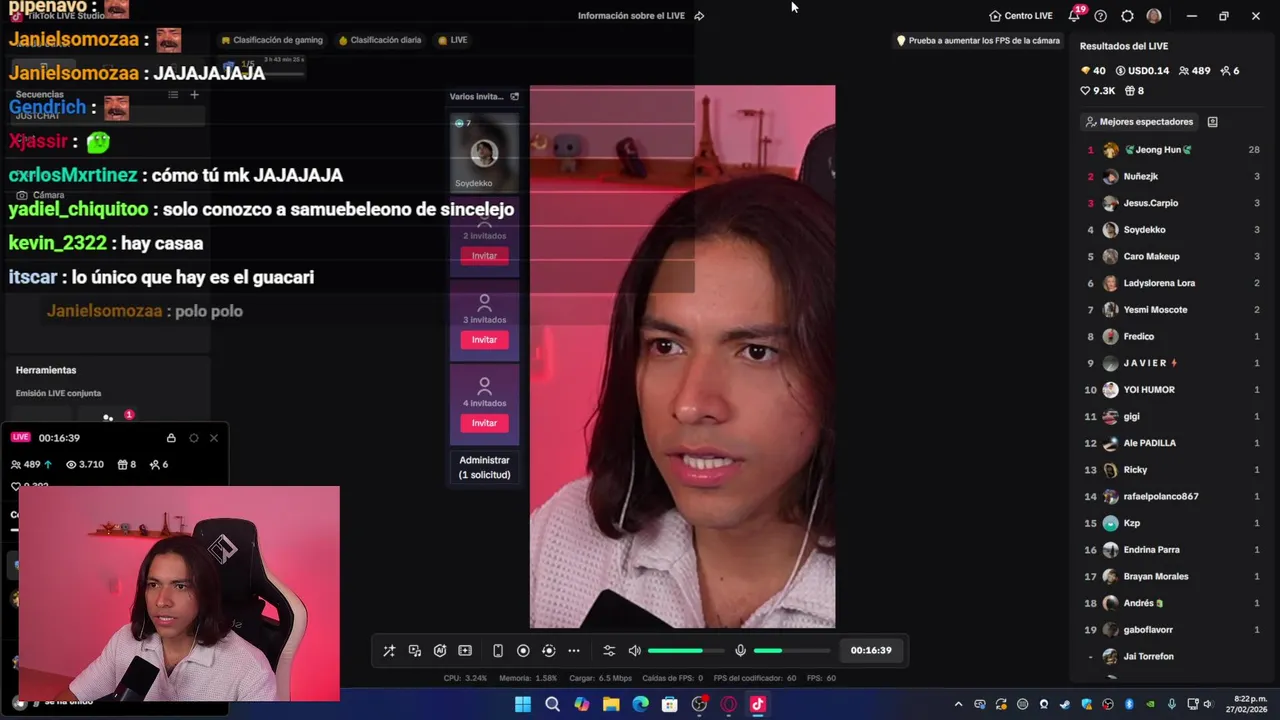Screen dimensions: 1280x720
Task: Select viewer rafaelpolanco867 in ranking
Action: 1173,496
